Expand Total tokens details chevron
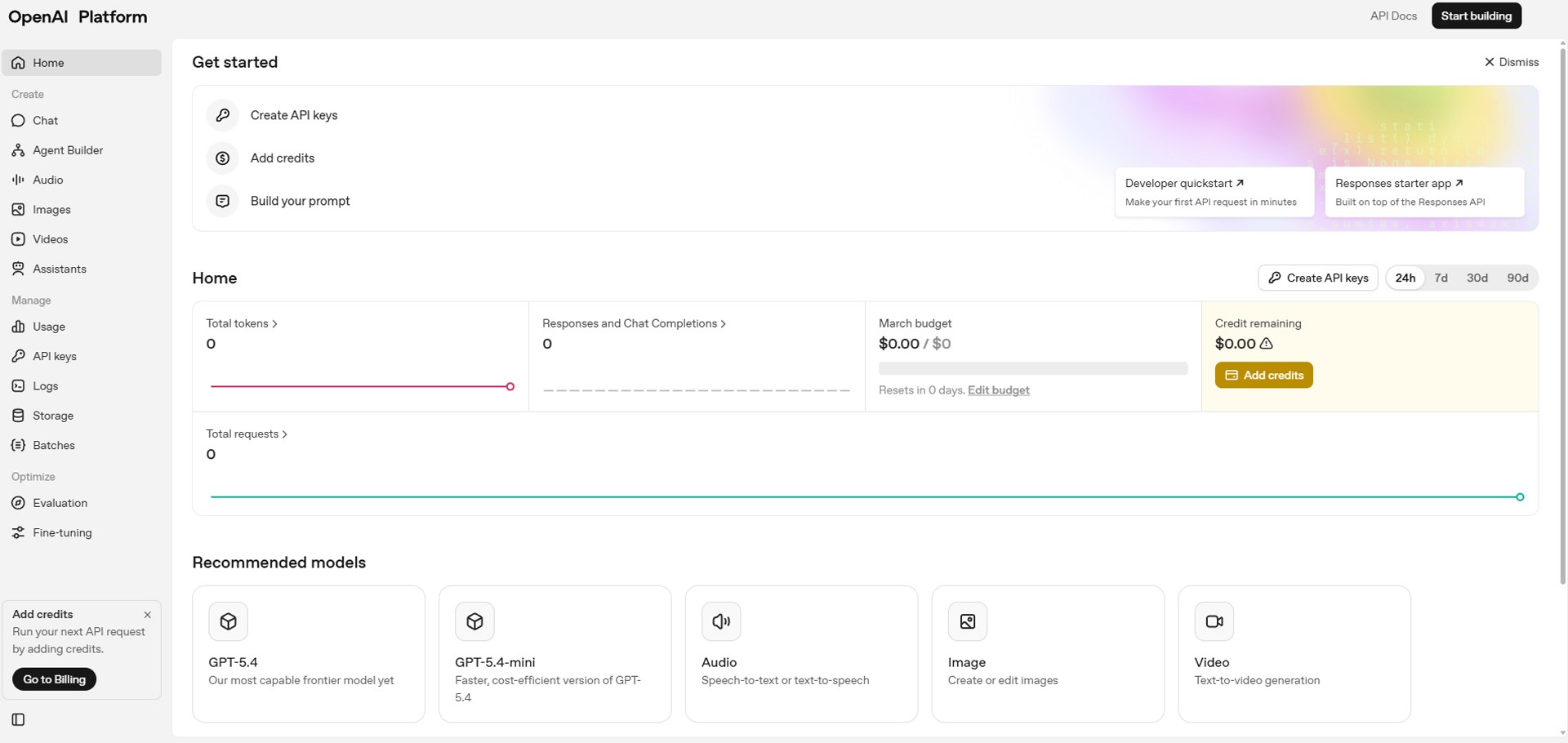This screenshot has width=1568, height=743. pos(274,324)
